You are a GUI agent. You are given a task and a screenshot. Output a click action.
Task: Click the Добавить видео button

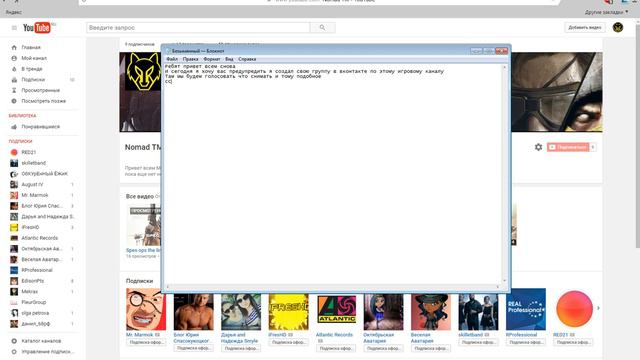[584, 27]
